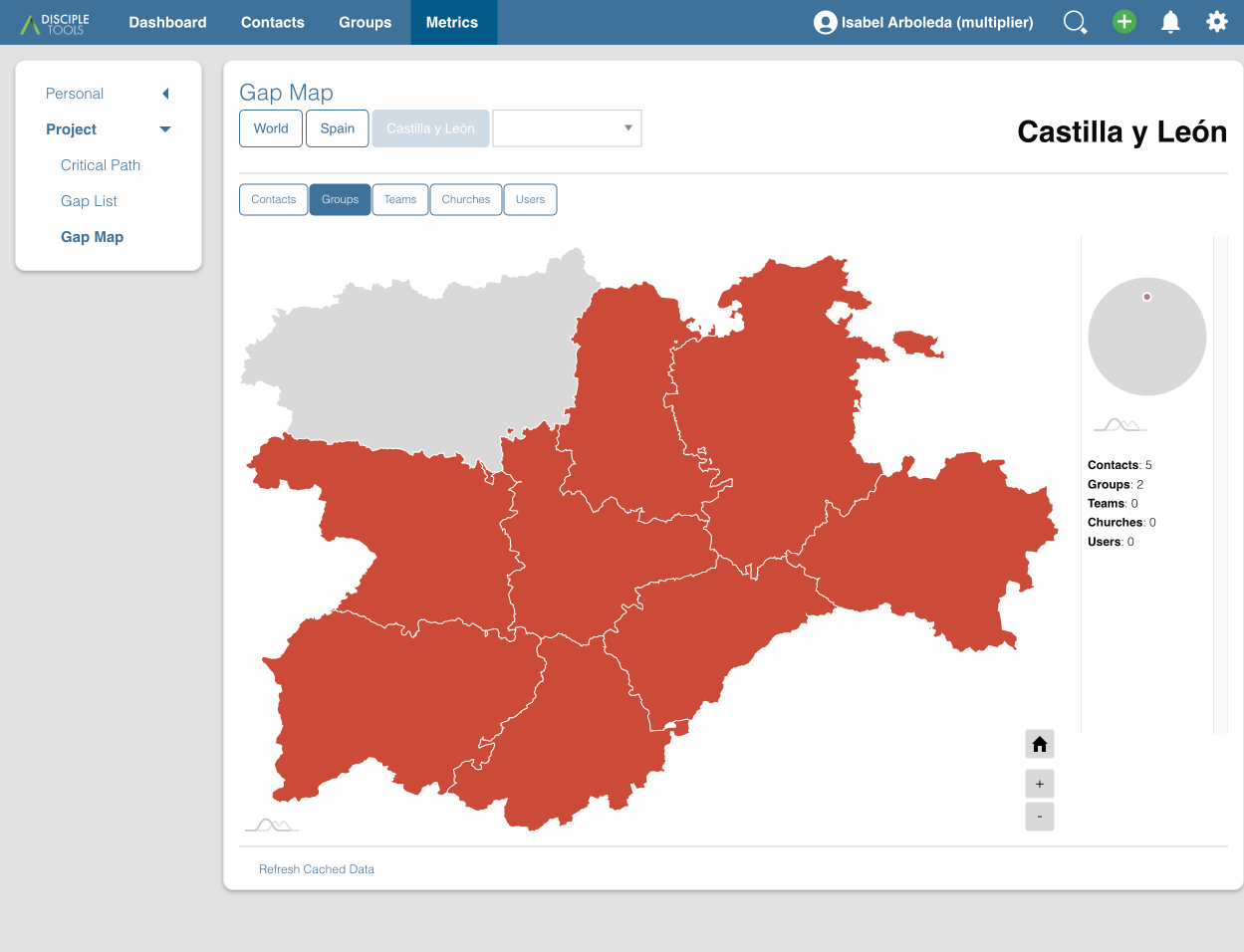Click the green add new plus icon
The height and width of the screenshot is (952, 1244).
tap(1124, 22)
